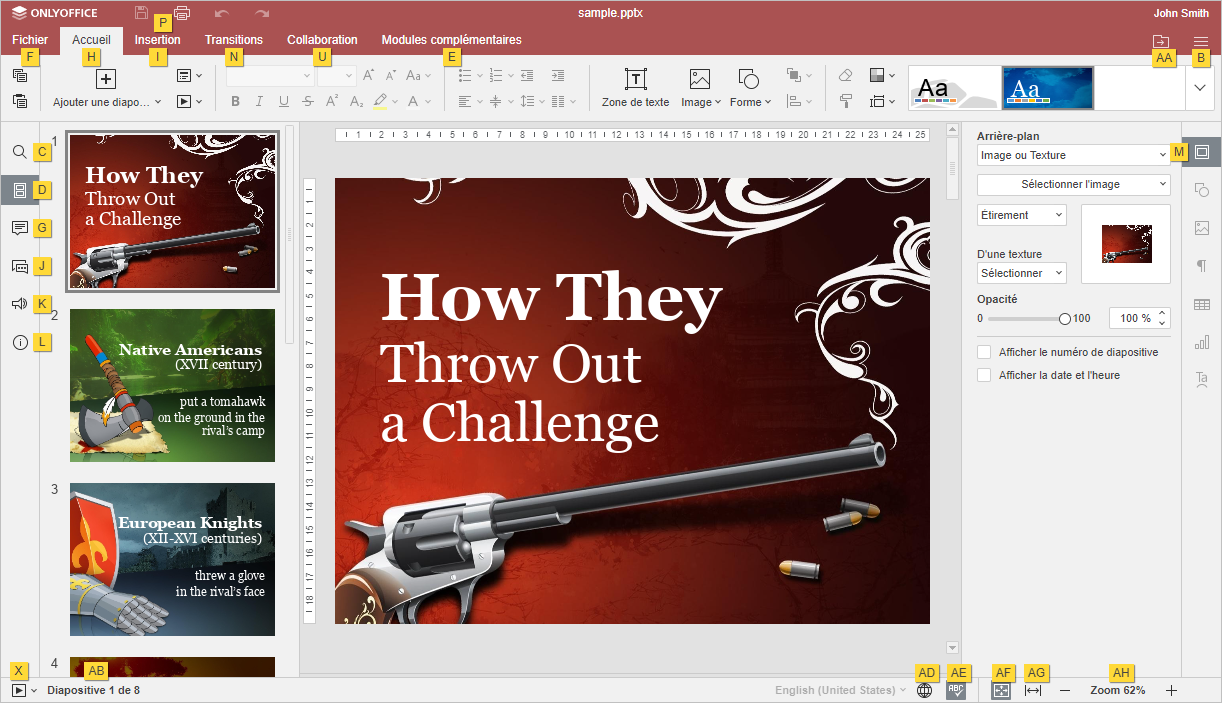Image resolution: width=1222 pixels, height=703 pixels.
Task: Click the Opacité slider handle
Action: coord(1065,319)
